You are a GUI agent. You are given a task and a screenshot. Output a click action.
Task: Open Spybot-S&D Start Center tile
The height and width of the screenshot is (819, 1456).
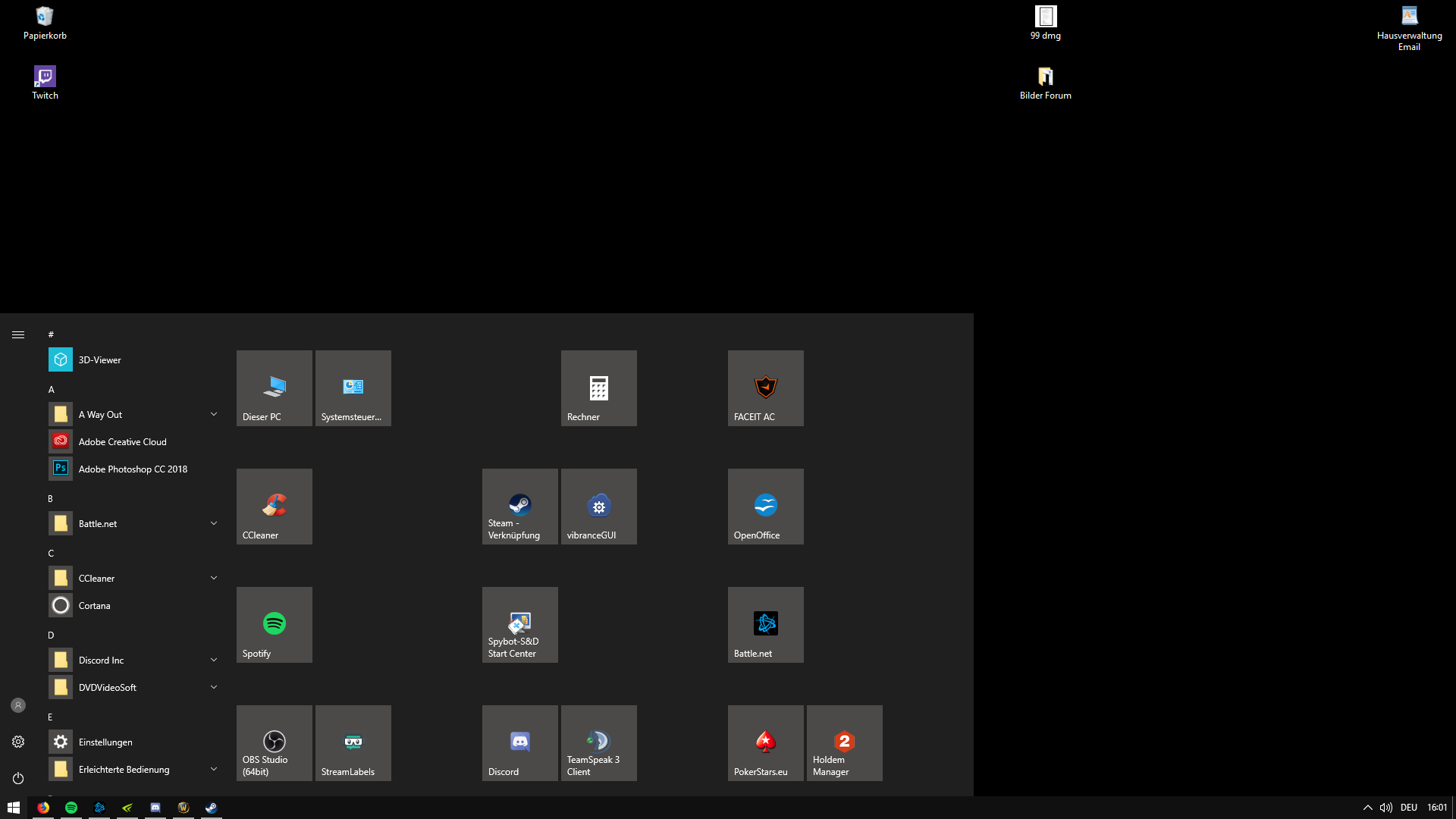pos(520,625)
